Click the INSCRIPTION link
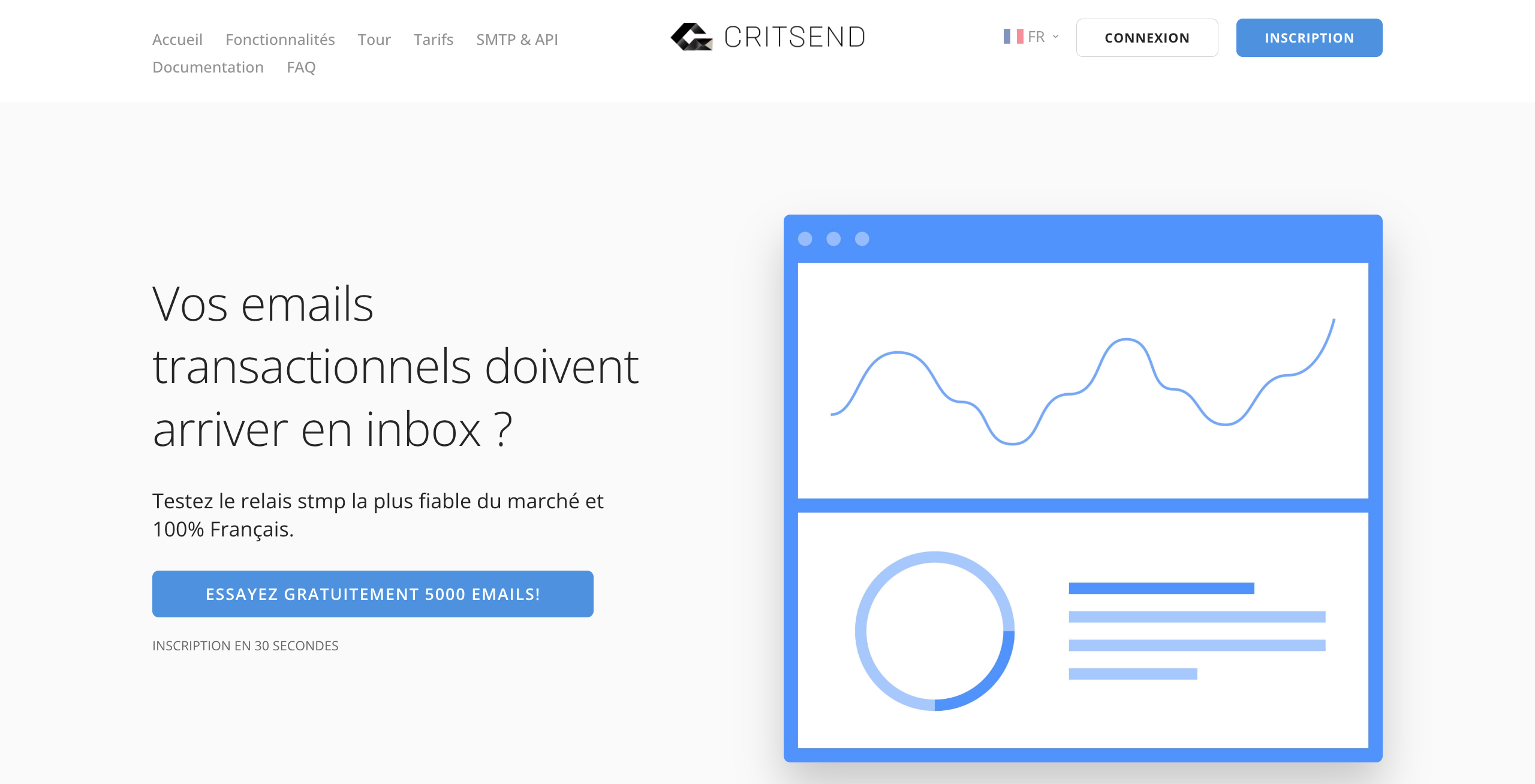This screenshot has width=1535, height=784. (x=1310, y=38)
